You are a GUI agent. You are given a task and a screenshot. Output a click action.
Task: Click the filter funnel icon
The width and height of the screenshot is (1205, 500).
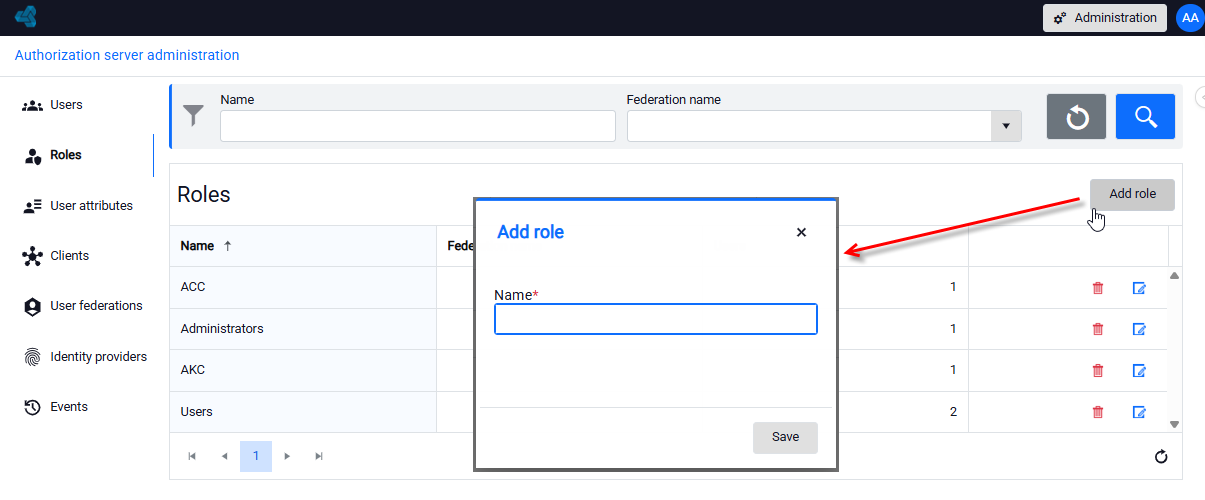pyautogui.click(x=193, y=116)
